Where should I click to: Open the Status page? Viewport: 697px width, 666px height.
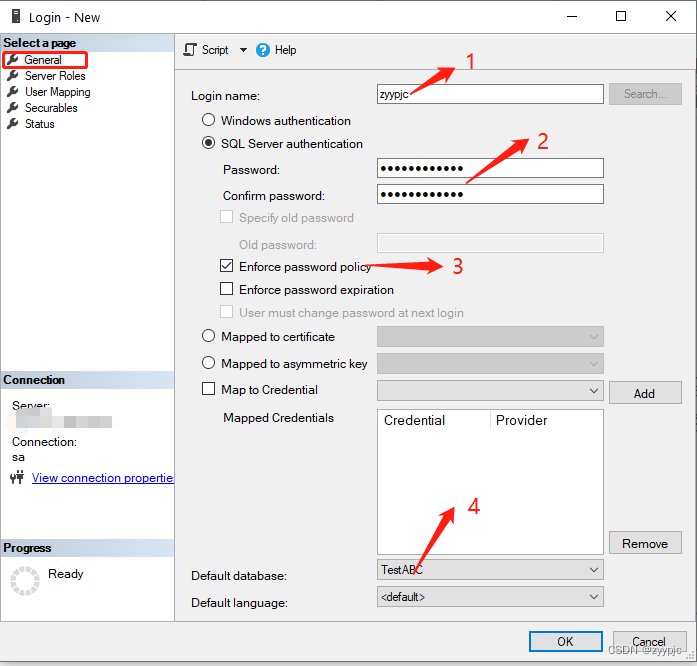click(40, 124)
